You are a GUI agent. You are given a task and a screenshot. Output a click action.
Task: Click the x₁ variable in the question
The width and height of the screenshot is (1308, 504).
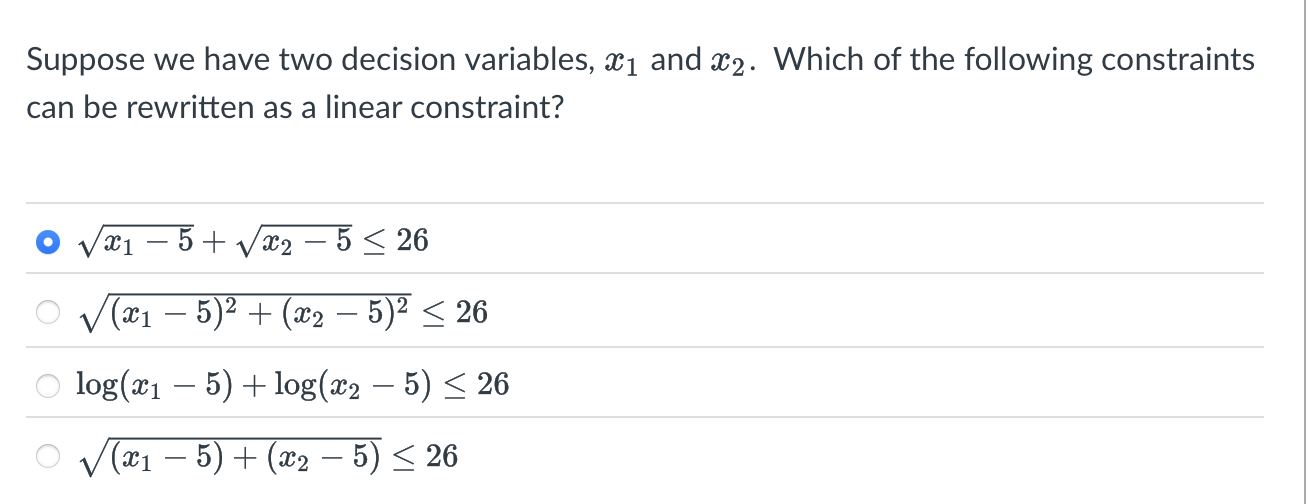pos(622,62)
